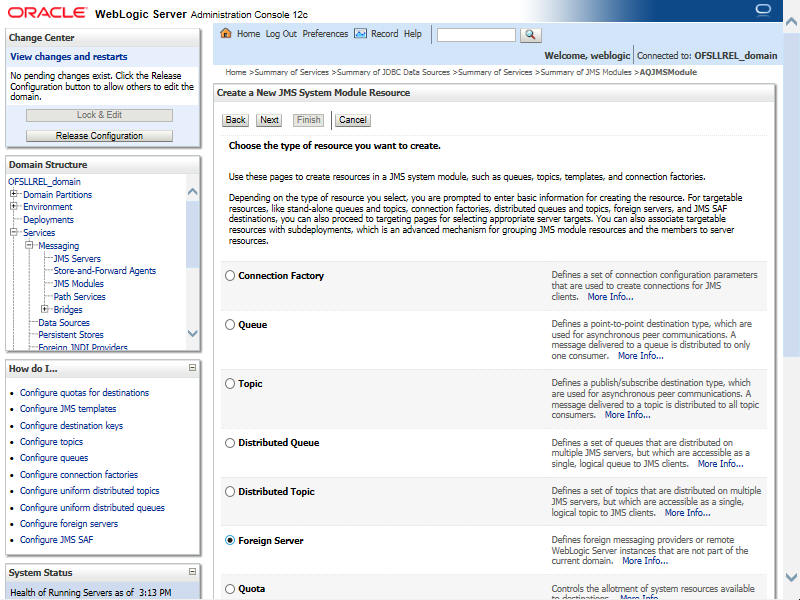Open Configure quotas for destinations help link
The width and height of the screenshot is (800, 600).
coord(85,393)
